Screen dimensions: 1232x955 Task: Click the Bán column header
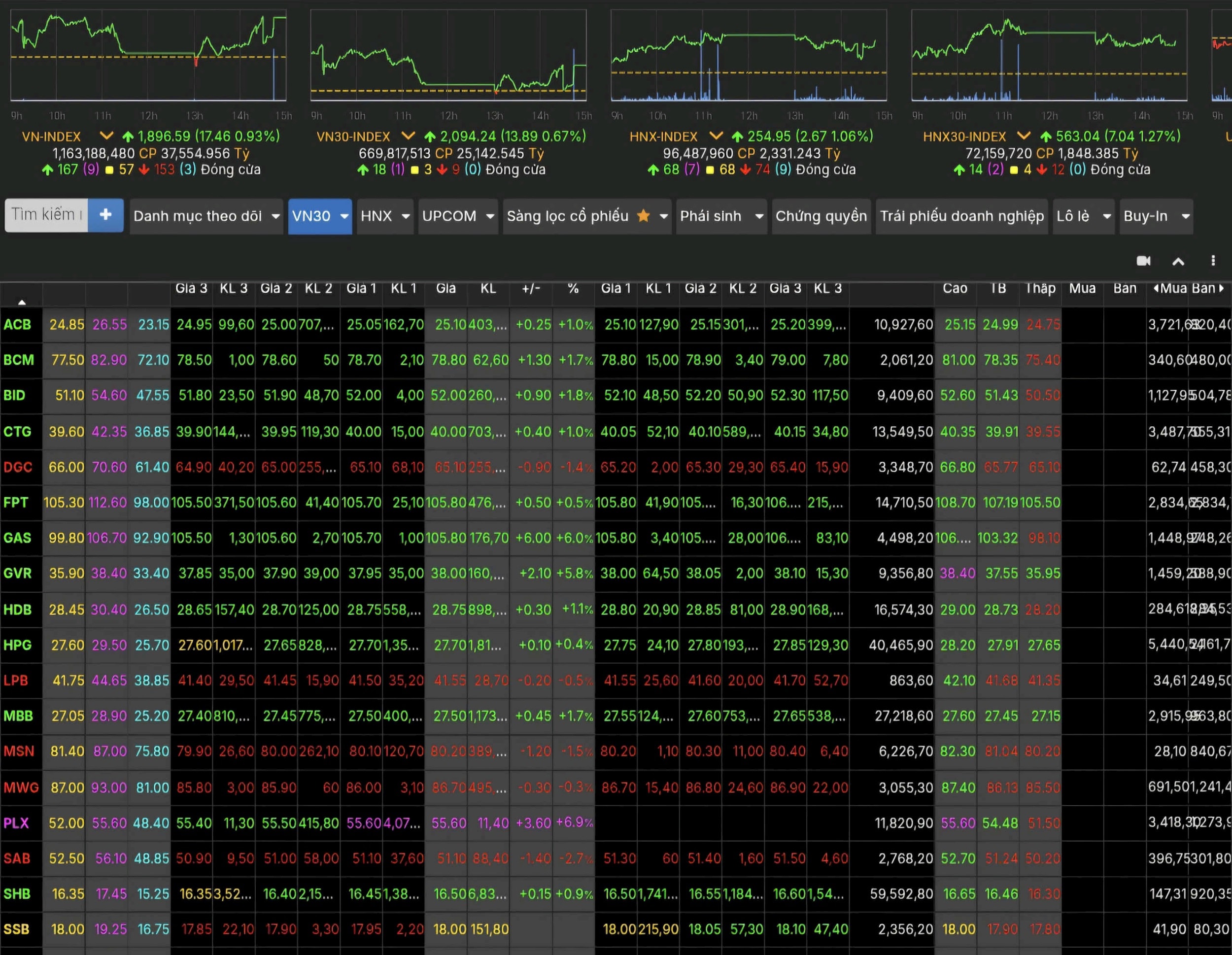pyautogui.click(x=1125, y=288)
